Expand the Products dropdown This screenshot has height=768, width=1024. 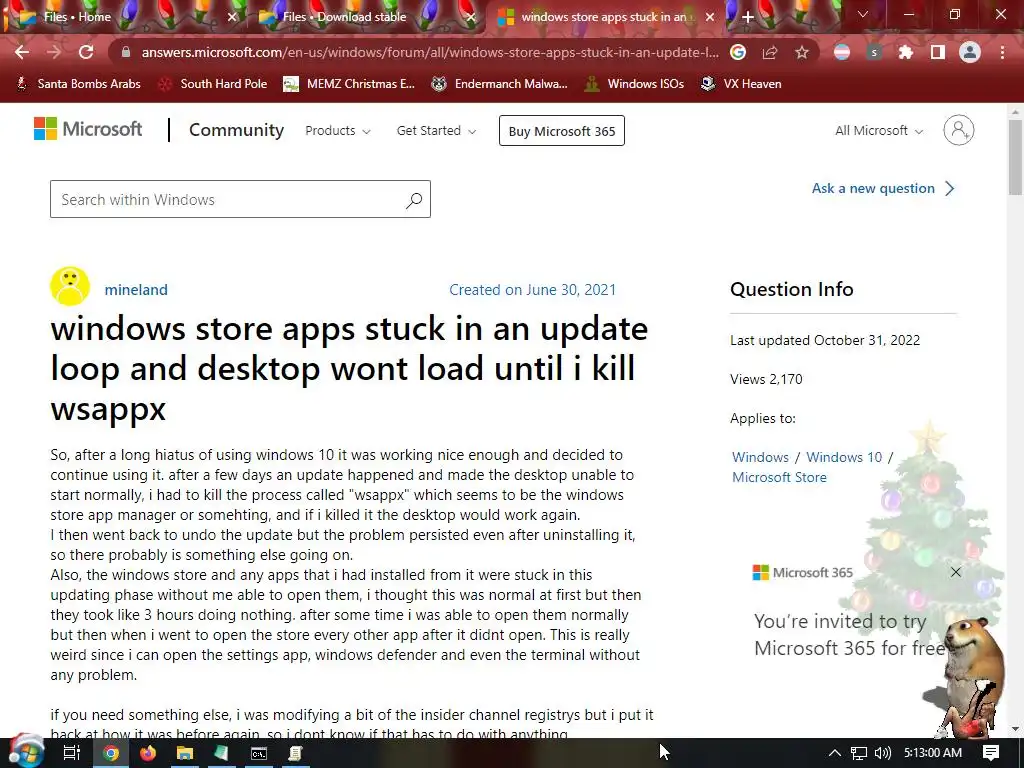tap(338, 131)
